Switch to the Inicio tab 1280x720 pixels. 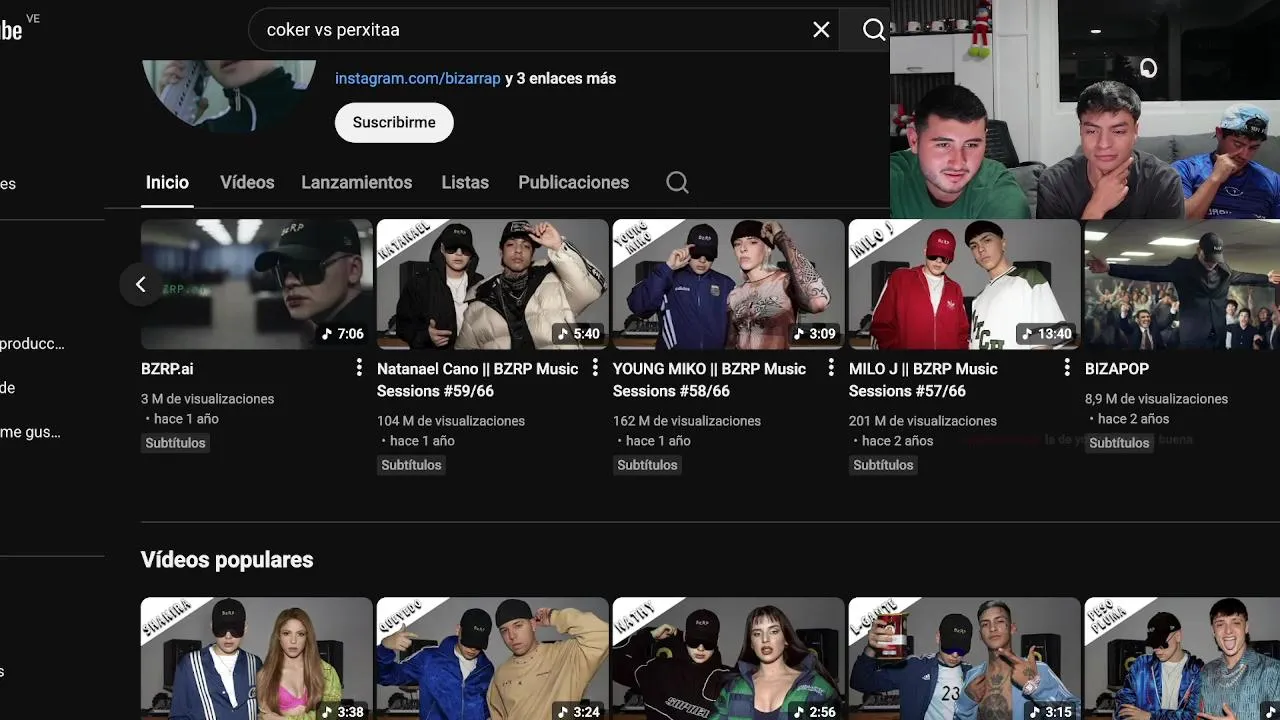pyautogui.click(x=167, y=182)
